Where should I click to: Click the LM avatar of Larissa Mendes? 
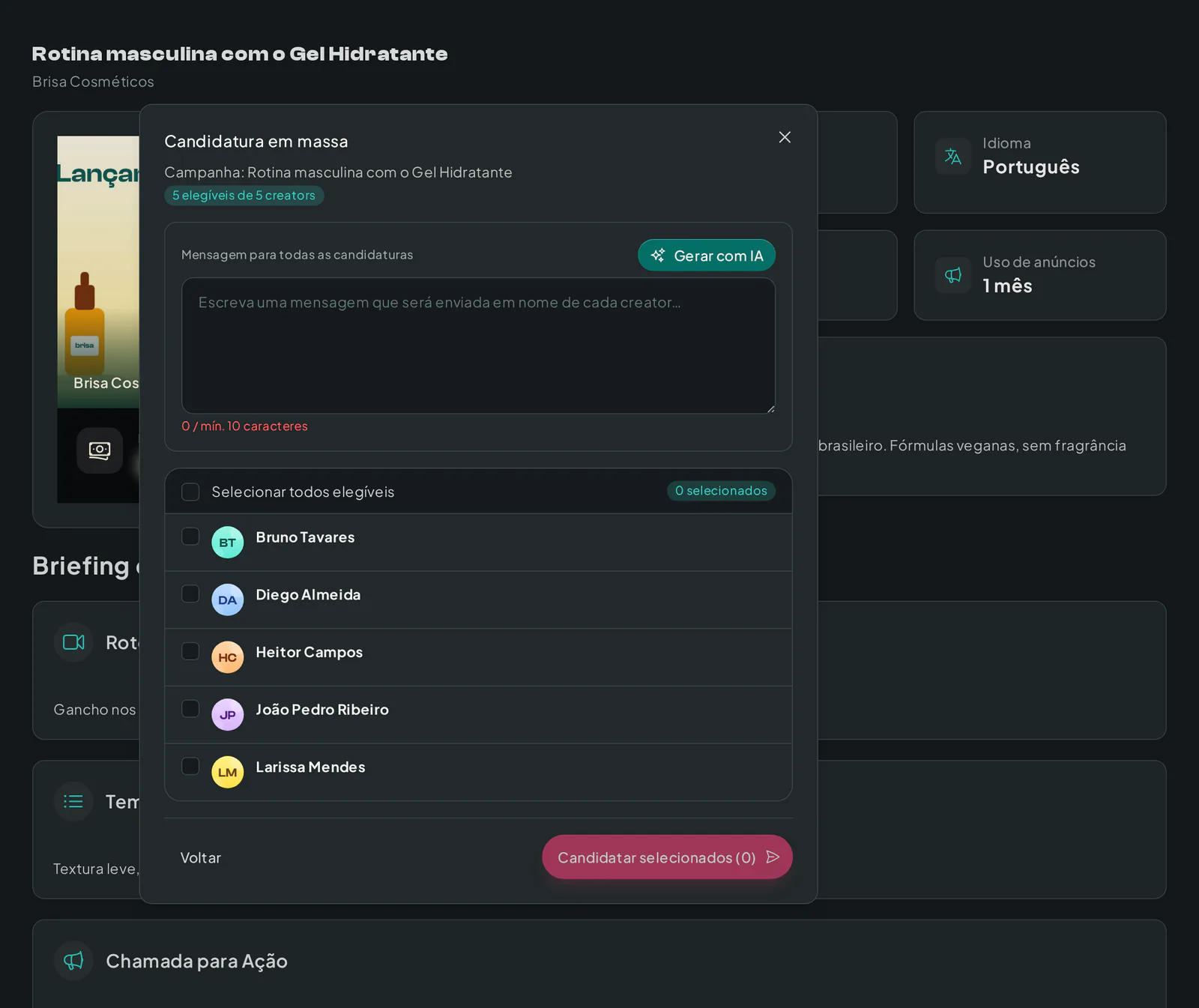coord(228,773)
